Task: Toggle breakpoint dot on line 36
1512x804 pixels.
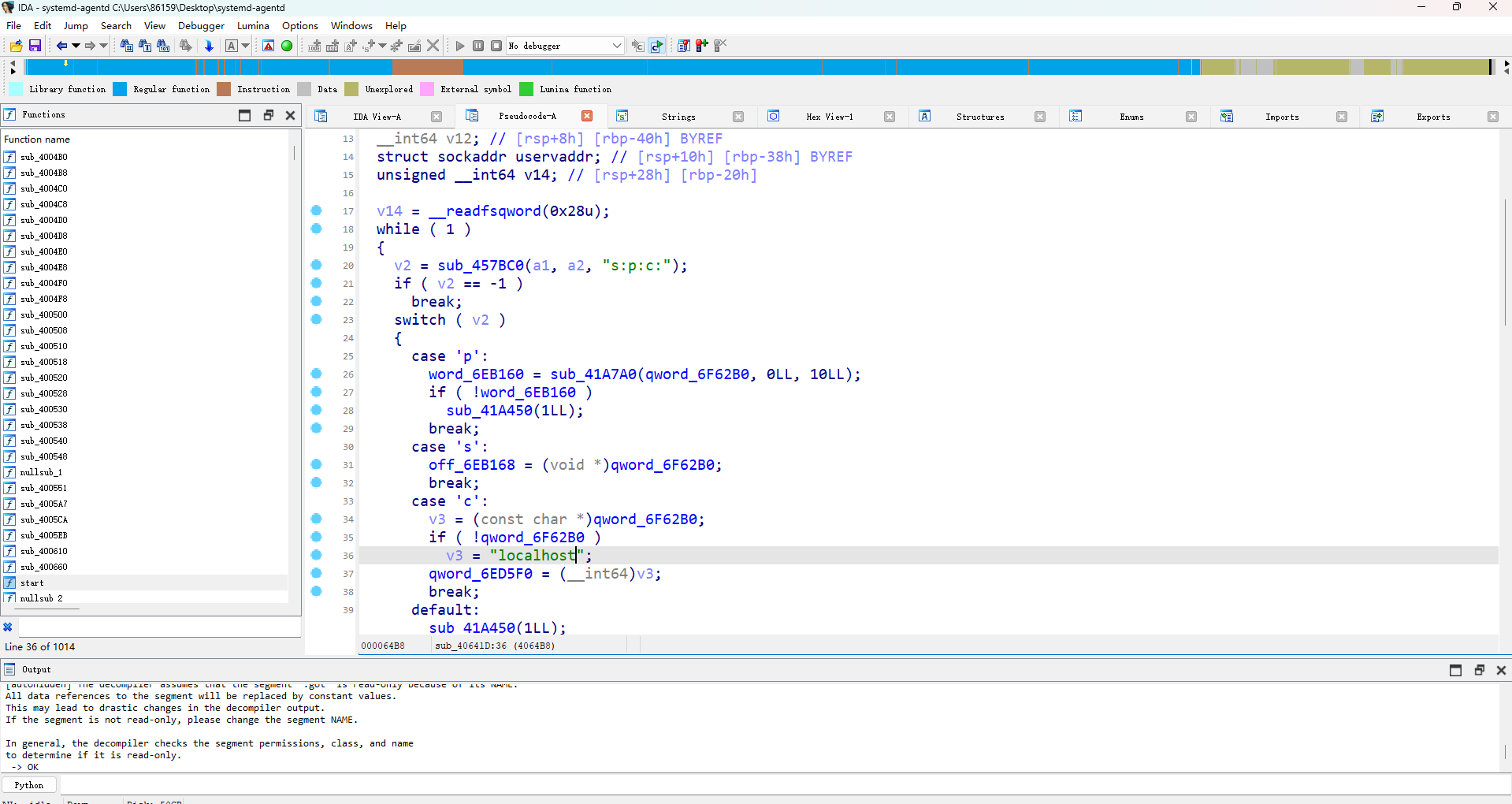Action: (x=317, y=555)
